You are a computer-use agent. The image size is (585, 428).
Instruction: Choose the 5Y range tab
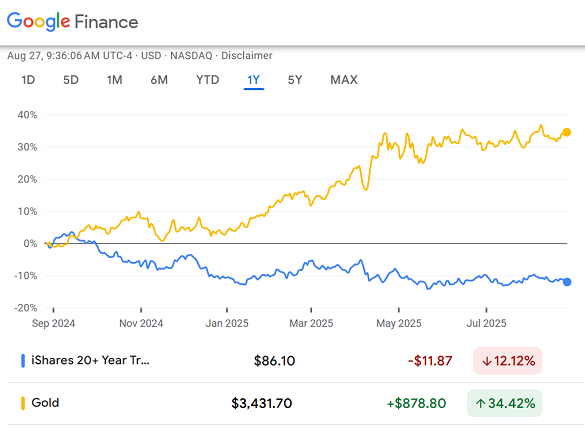(295, 80)
